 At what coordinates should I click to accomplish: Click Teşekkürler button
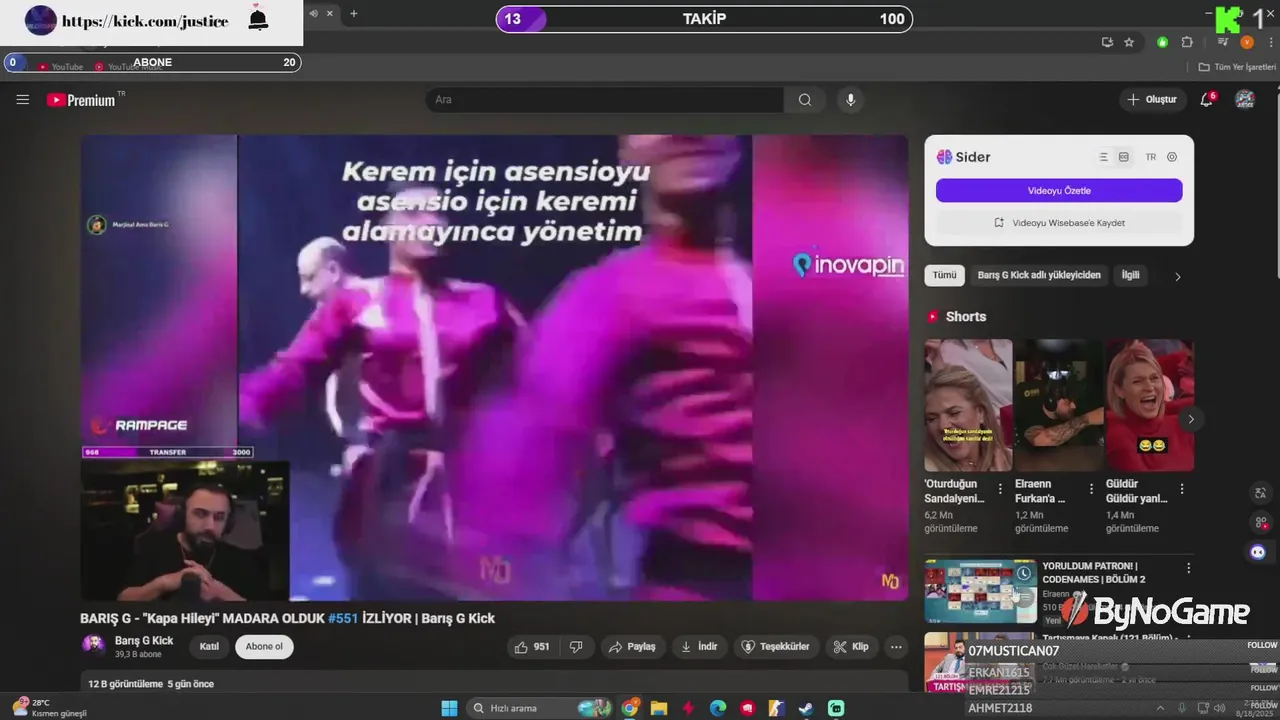tap(777, 647)
